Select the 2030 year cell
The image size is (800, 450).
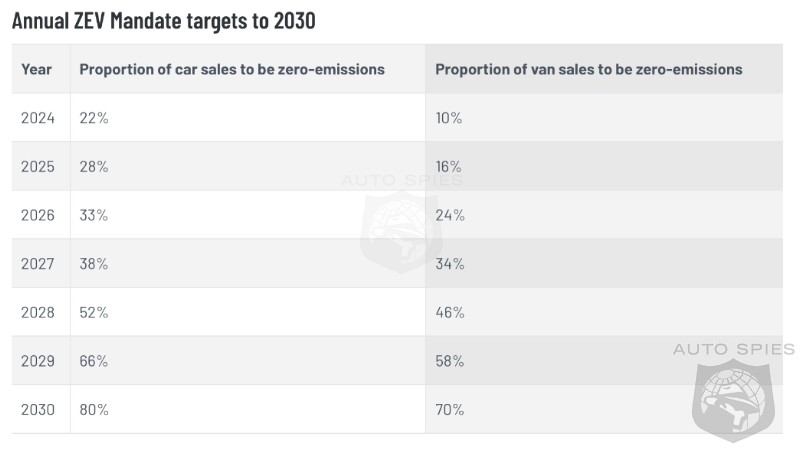(37, 409)
